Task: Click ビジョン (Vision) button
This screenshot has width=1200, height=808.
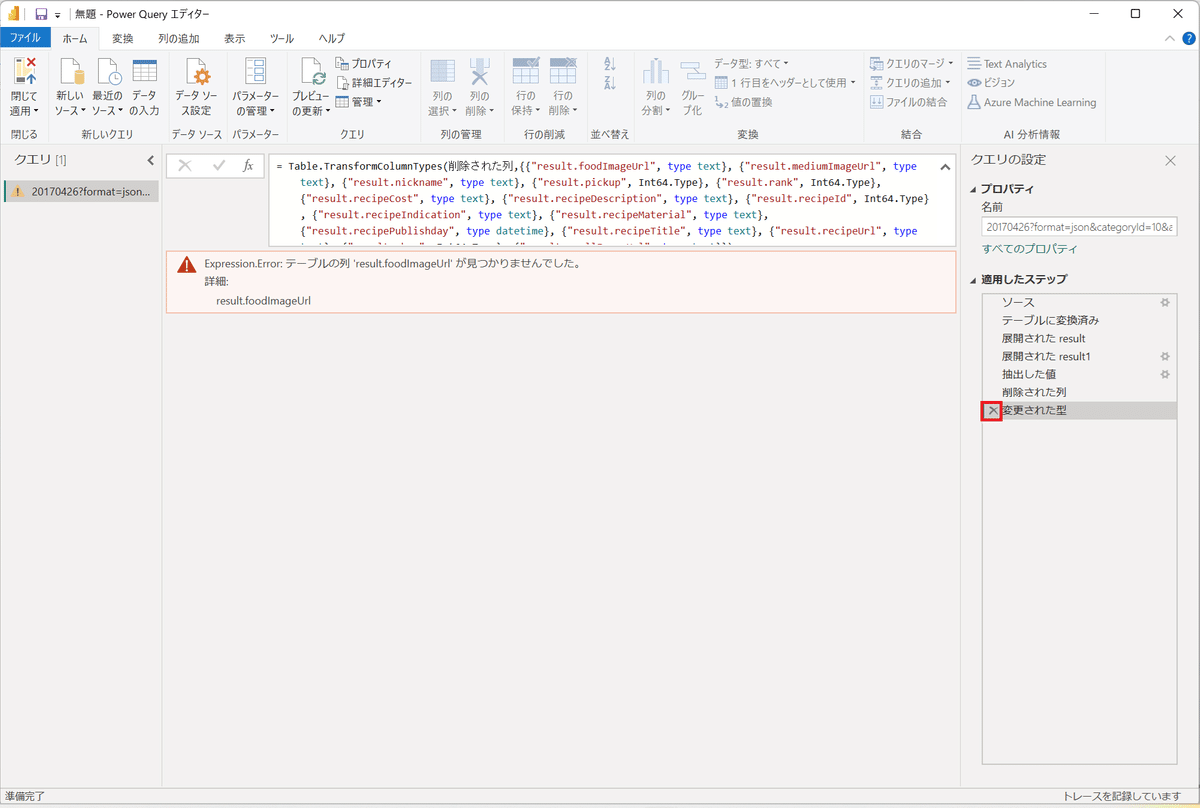Action: [991, 83]
